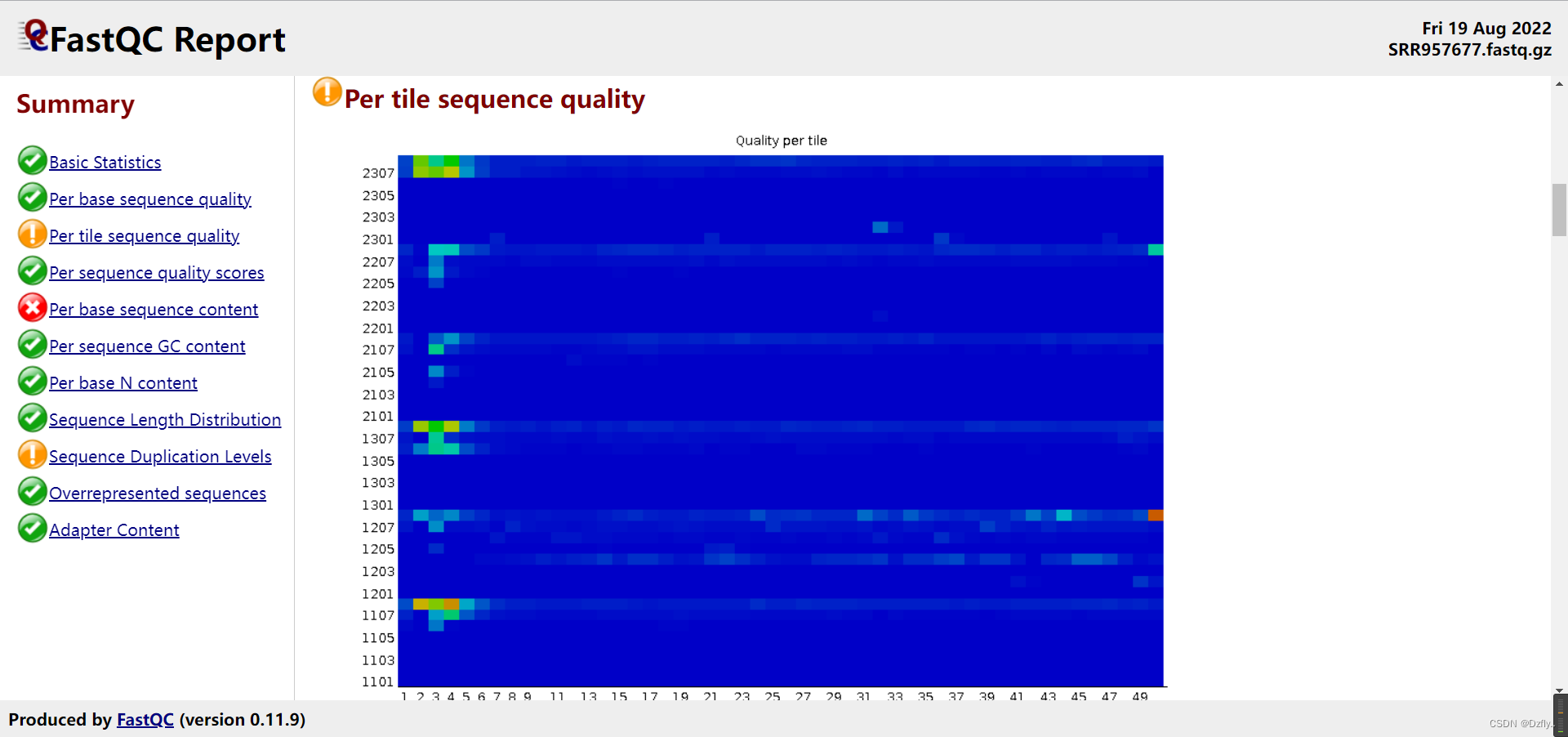This screenshot has height=737, width=1568.
Task: Click red fail icon beside Per base sequence content
Action: [32, 308]
